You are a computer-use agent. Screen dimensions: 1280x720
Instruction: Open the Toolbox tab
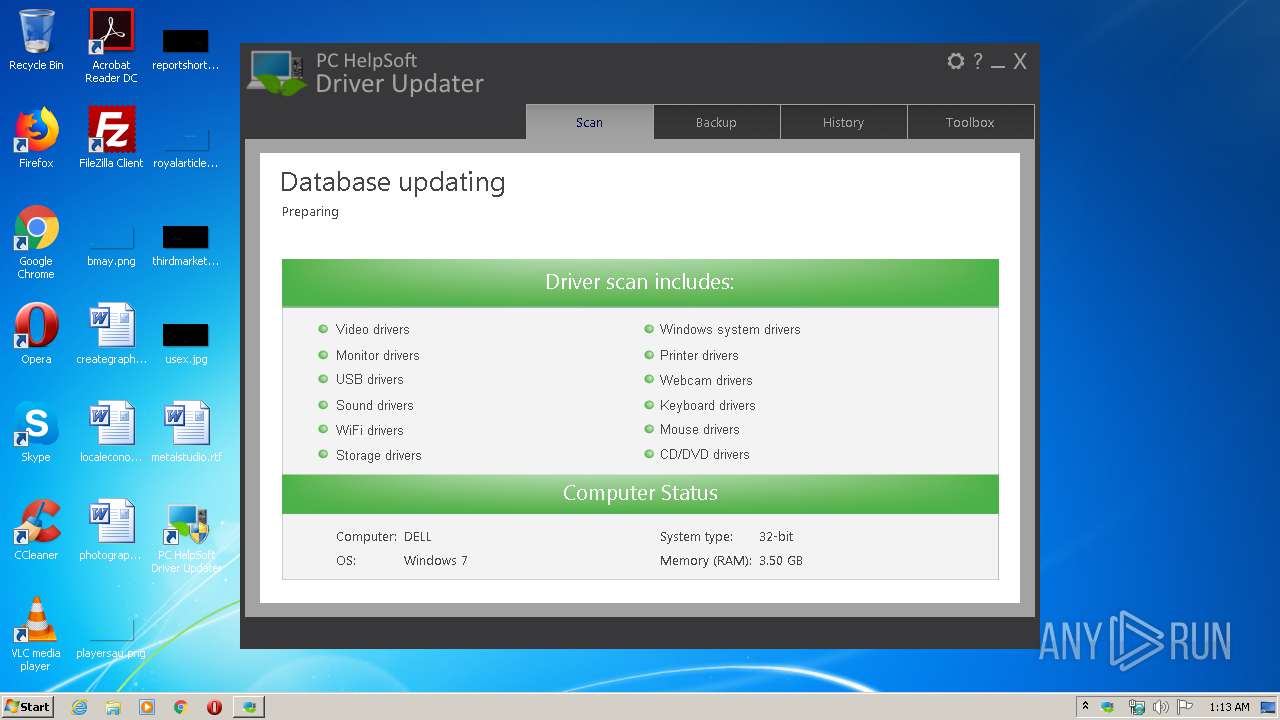click(970, 122)
